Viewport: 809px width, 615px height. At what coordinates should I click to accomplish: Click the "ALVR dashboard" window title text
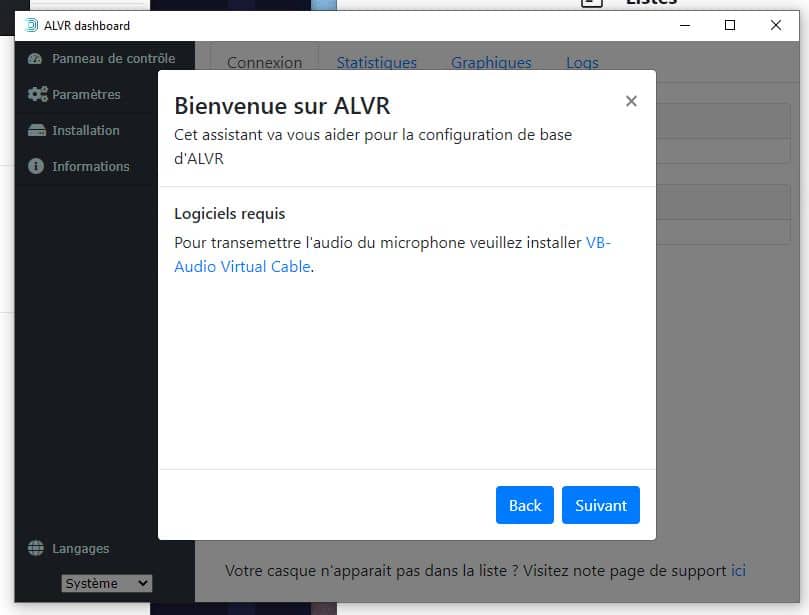[x=87, y=26]
